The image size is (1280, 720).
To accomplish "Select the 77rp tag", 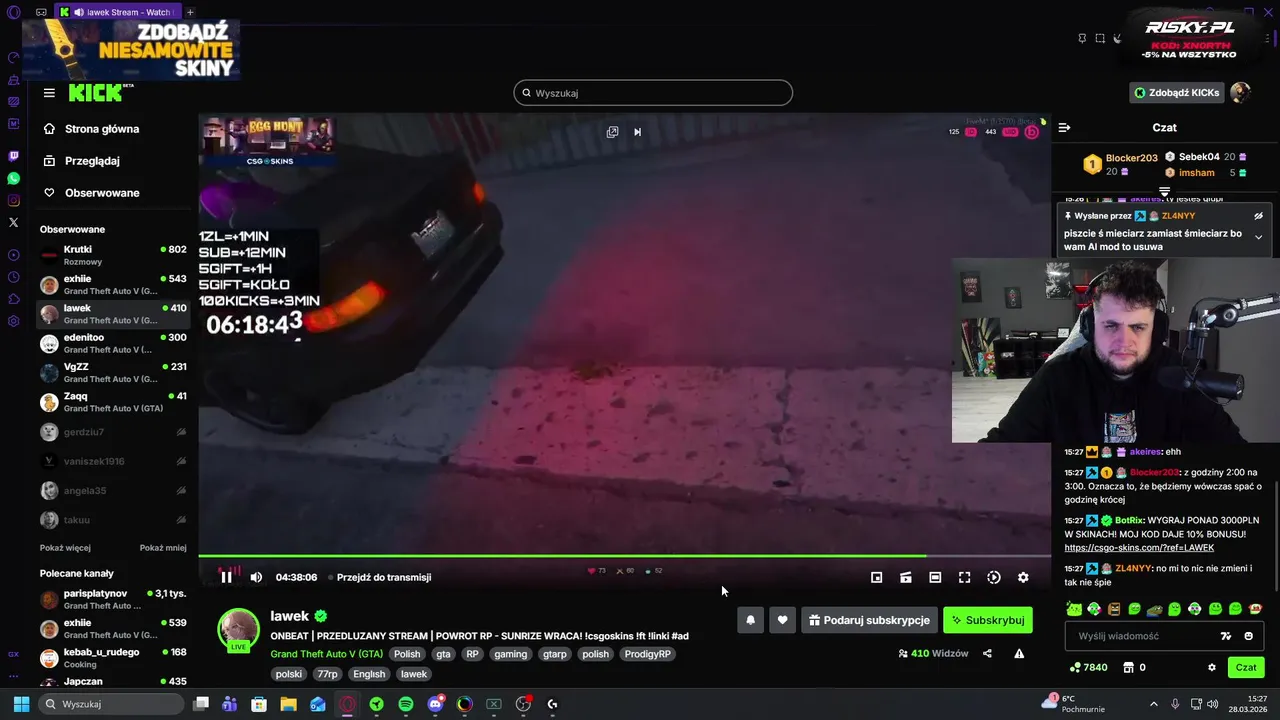I will (327, 674).
